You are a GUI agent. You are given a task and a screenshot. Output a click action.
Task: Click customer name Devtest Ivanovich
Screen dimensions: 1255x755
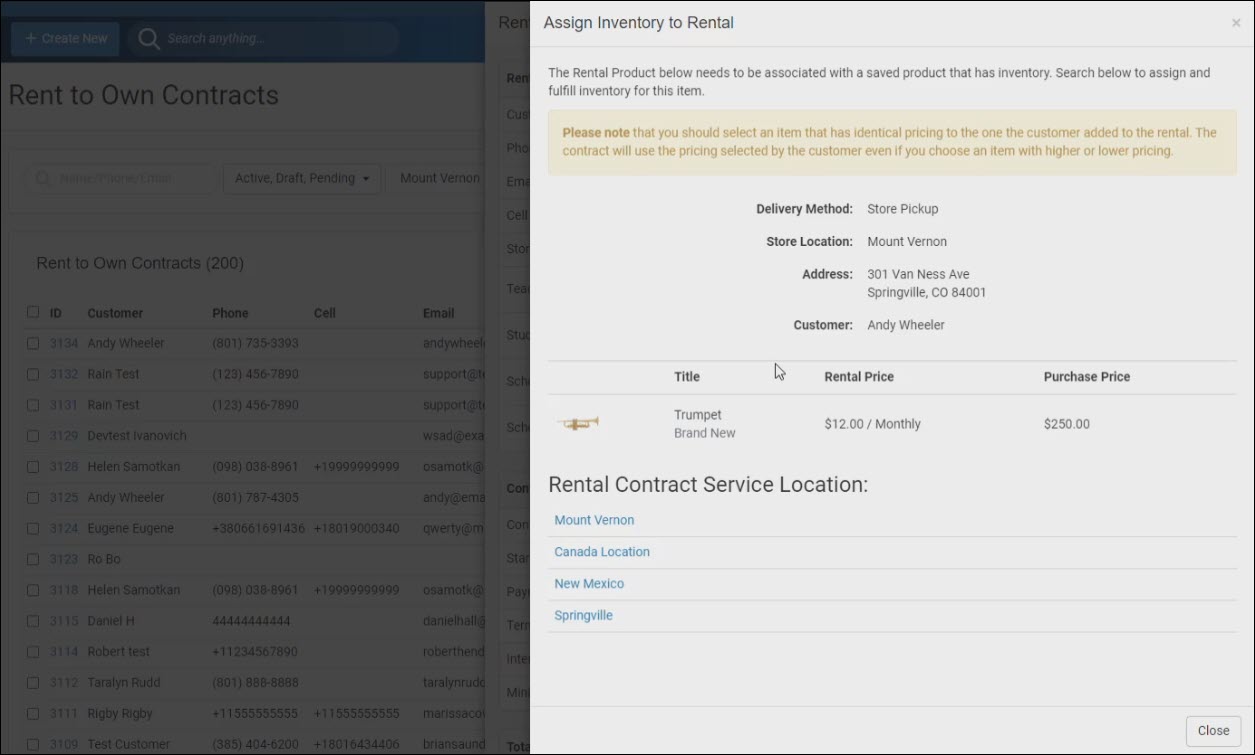coord(137,436)
